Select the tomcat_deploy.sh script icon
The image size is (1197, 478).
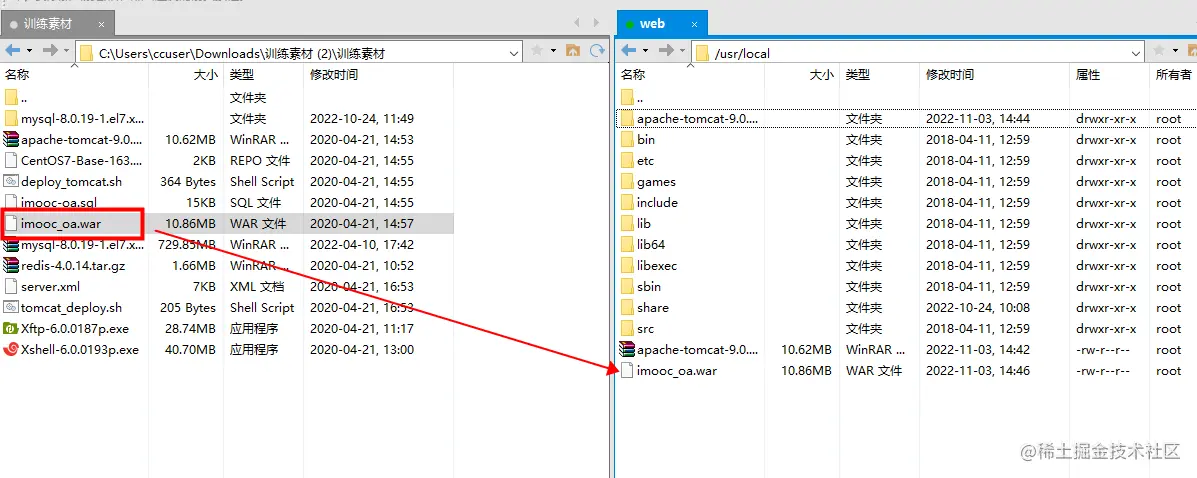[x=11, y=308]
